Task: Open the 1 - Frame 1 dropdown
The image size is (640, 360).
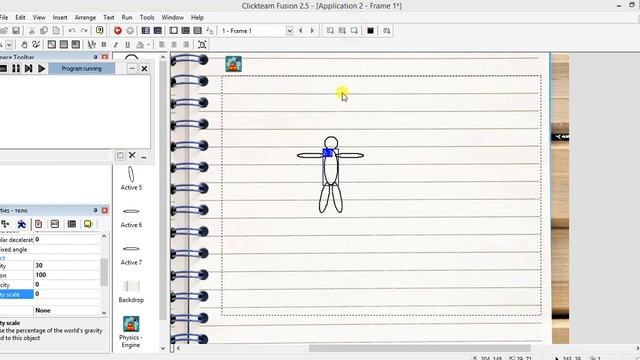Action: (x=289, y=31)
